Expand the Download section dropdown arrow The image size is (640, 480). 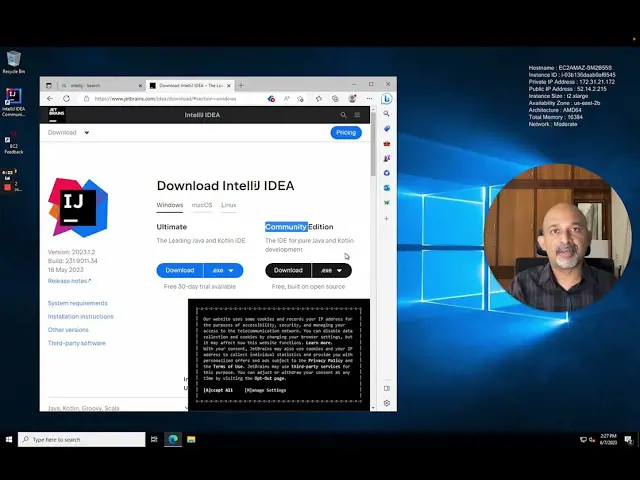click(x=87, y=133)
